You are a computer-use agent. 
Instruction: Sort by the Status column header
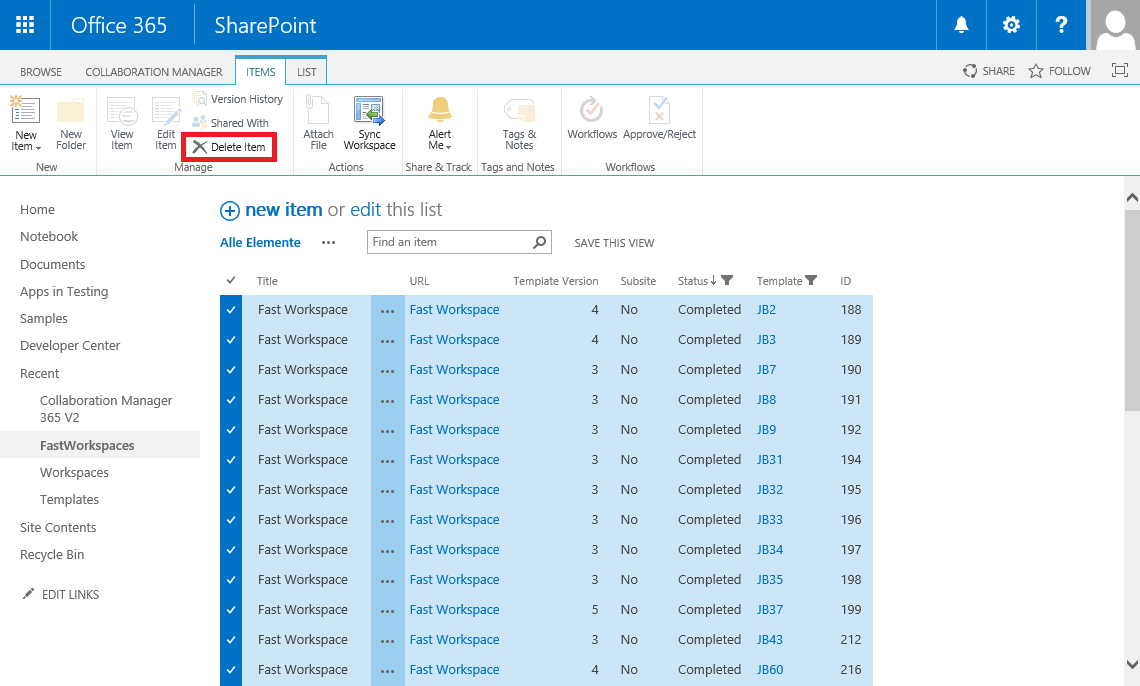tap(693, 281)
